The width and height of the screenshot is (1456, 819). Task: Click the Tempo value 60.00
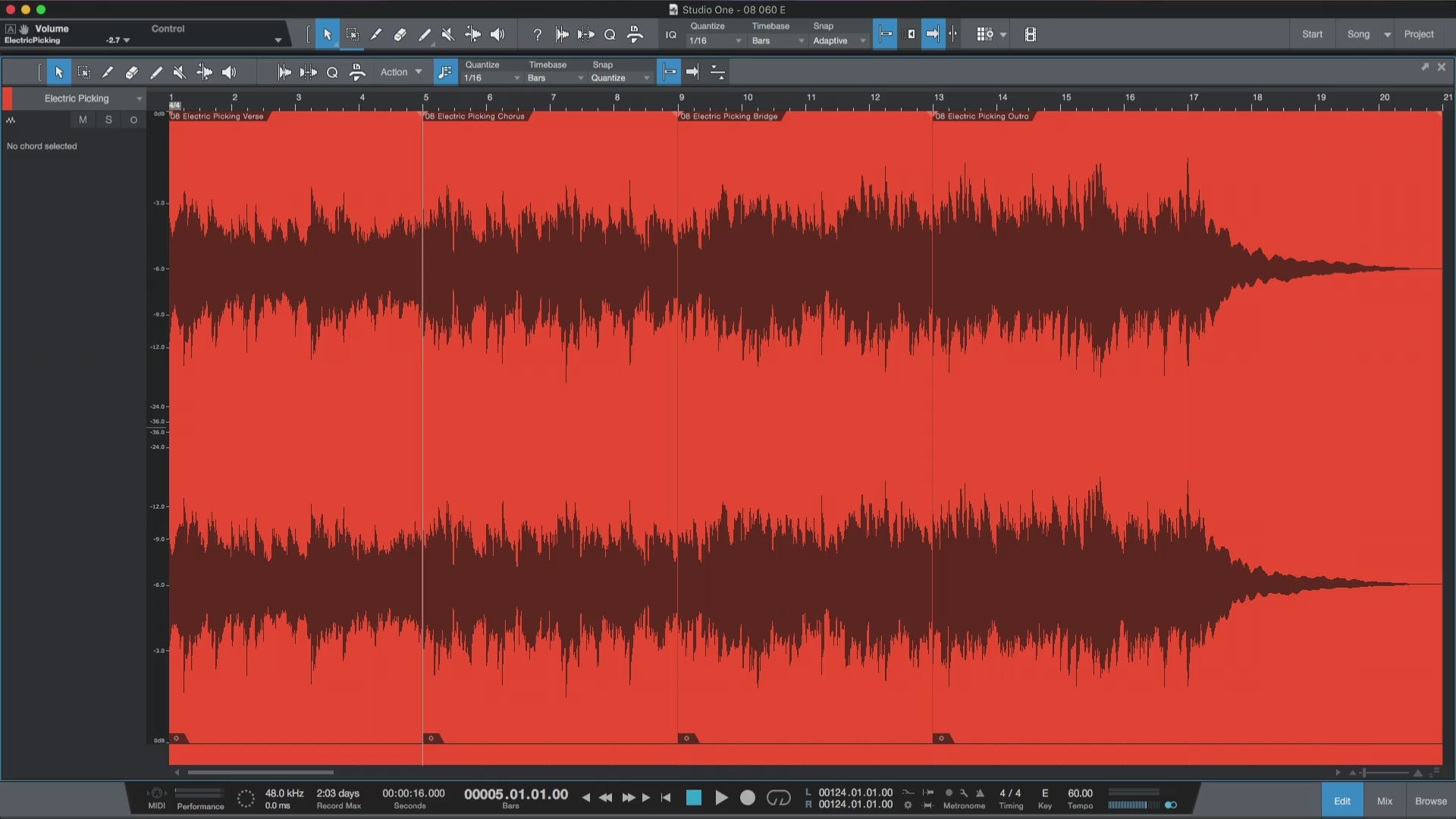coord(1080,793)
